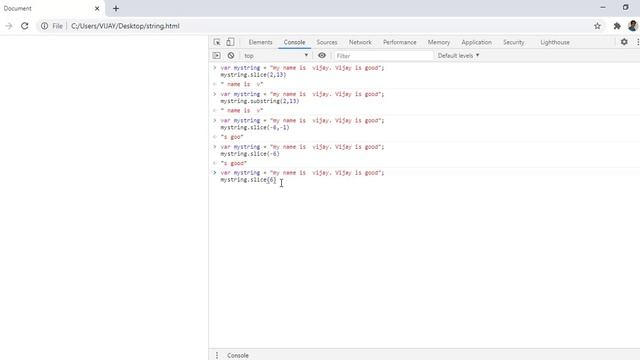Switch to the Console tab
The height and width of the screenshot is (360, 640).
tap(294, 42)
